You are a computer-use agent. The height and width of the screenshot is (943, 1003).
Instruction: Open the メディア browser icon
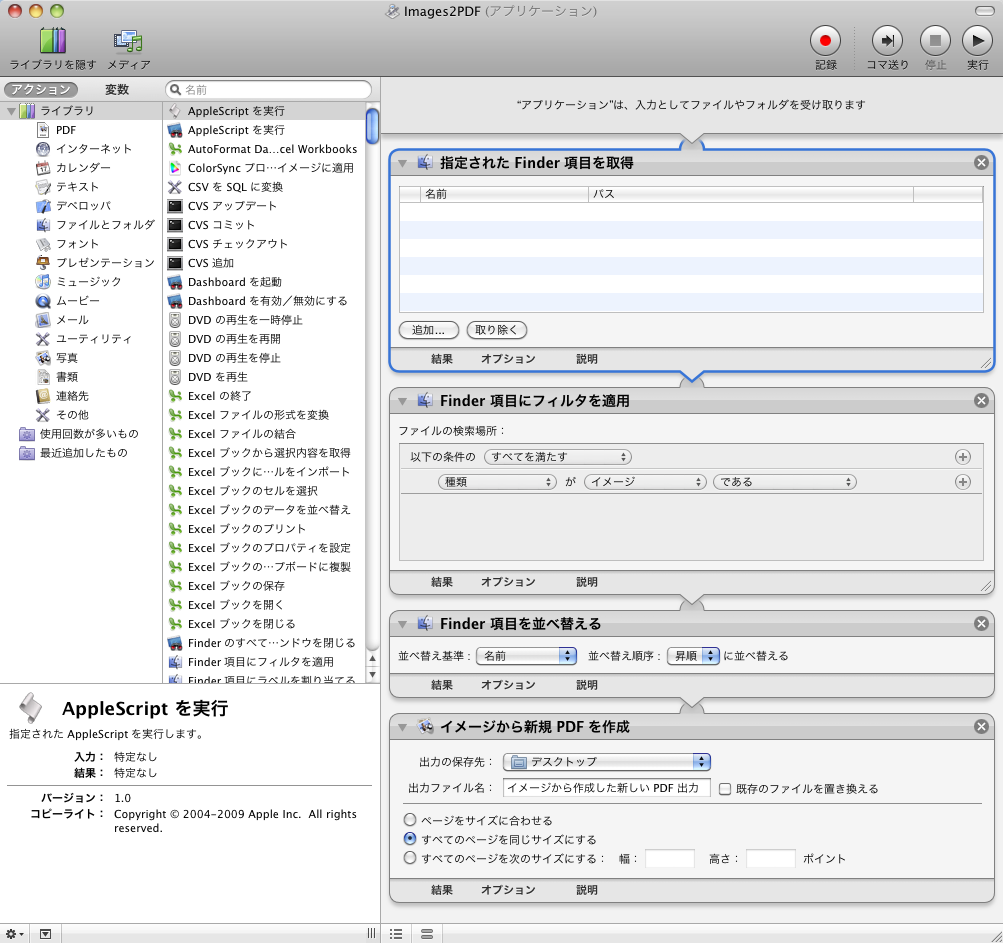(128, 40)
